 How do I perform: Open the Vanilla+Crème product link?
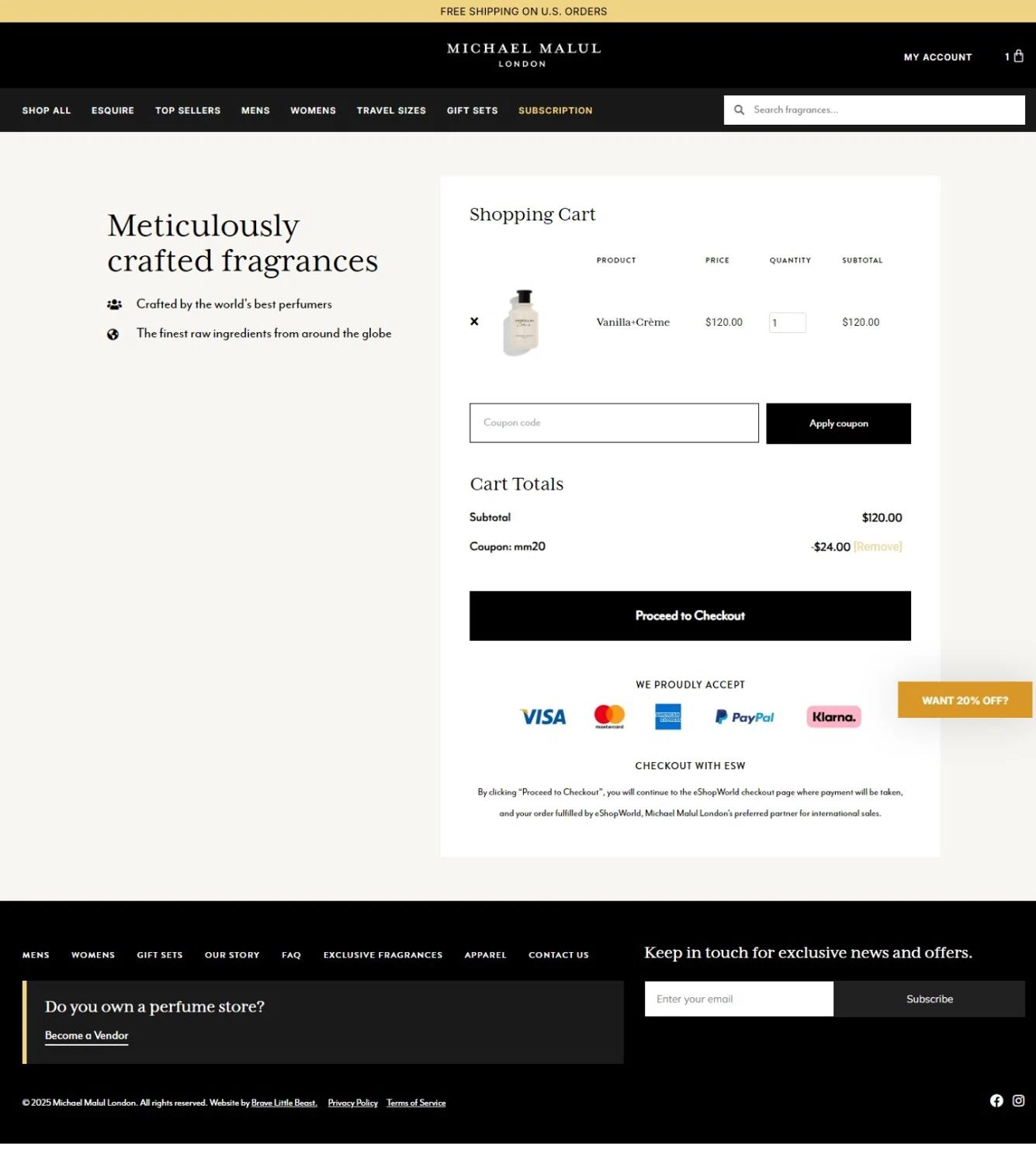[632, 322]
